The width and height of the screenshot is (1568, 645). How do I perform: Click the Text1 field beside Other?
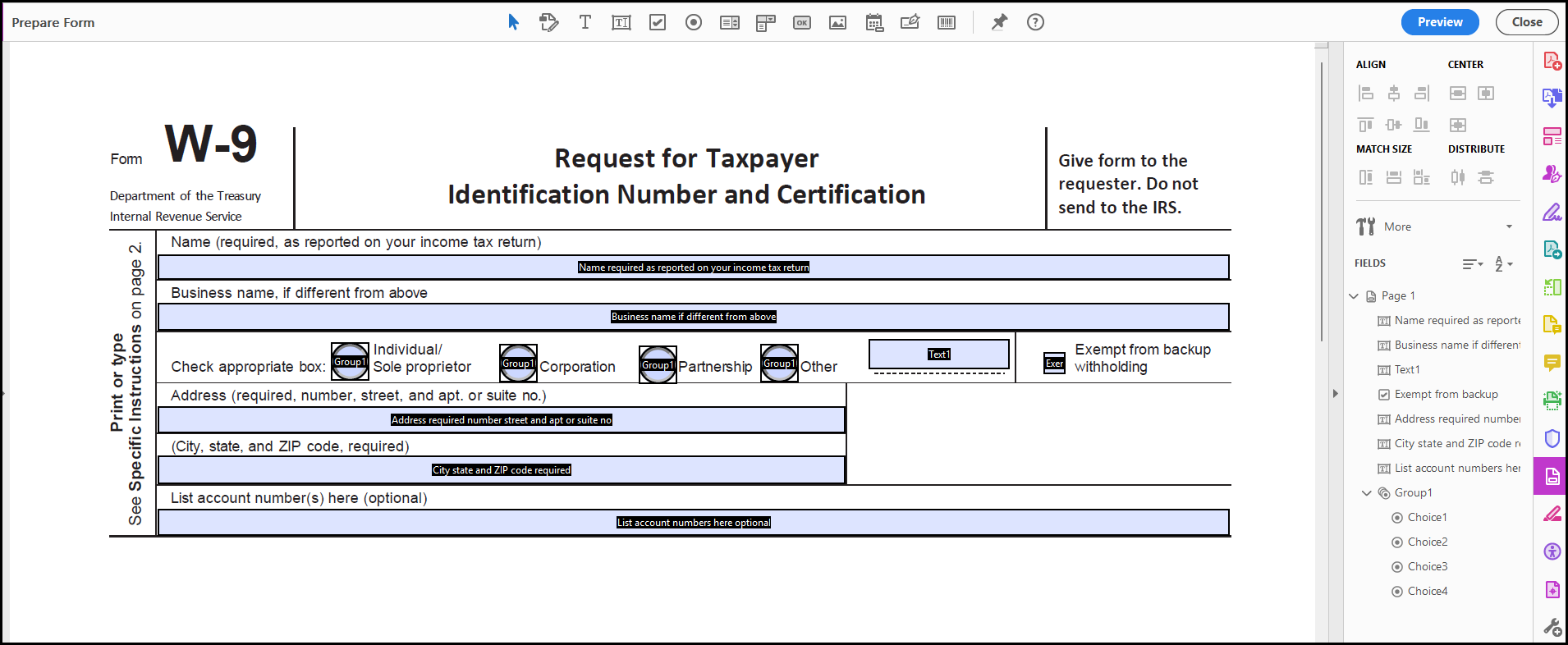(x=939, y=354)
